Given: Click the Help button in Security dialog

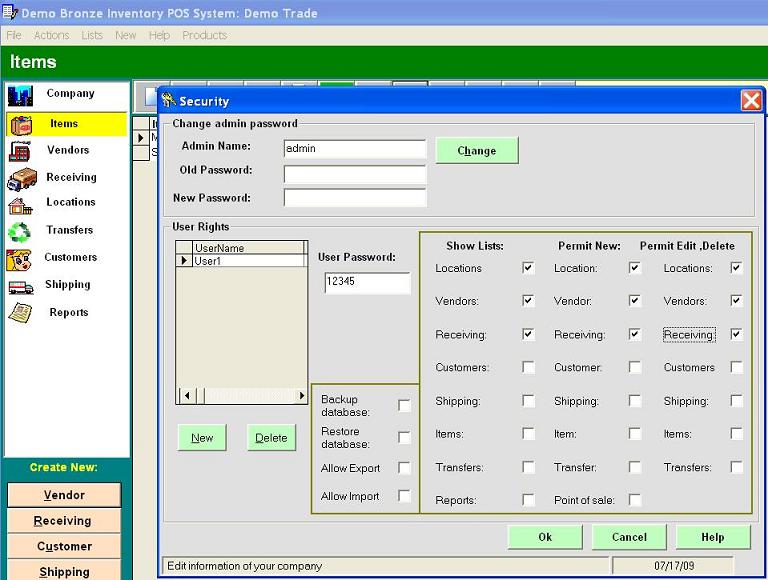Looking at the screenshot, I should tap(713, 537).
